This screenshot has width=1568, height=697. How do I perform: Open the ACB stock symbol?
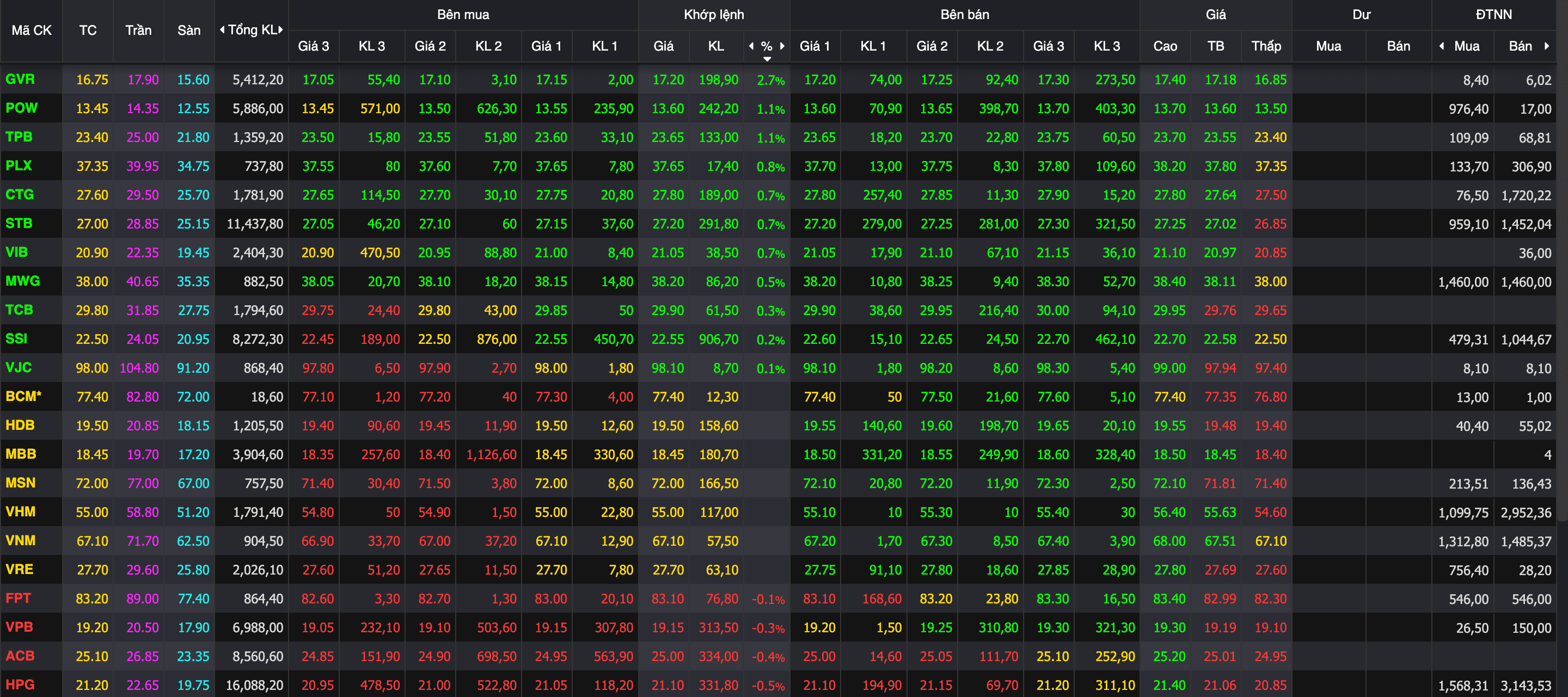[x=20, y=656]
